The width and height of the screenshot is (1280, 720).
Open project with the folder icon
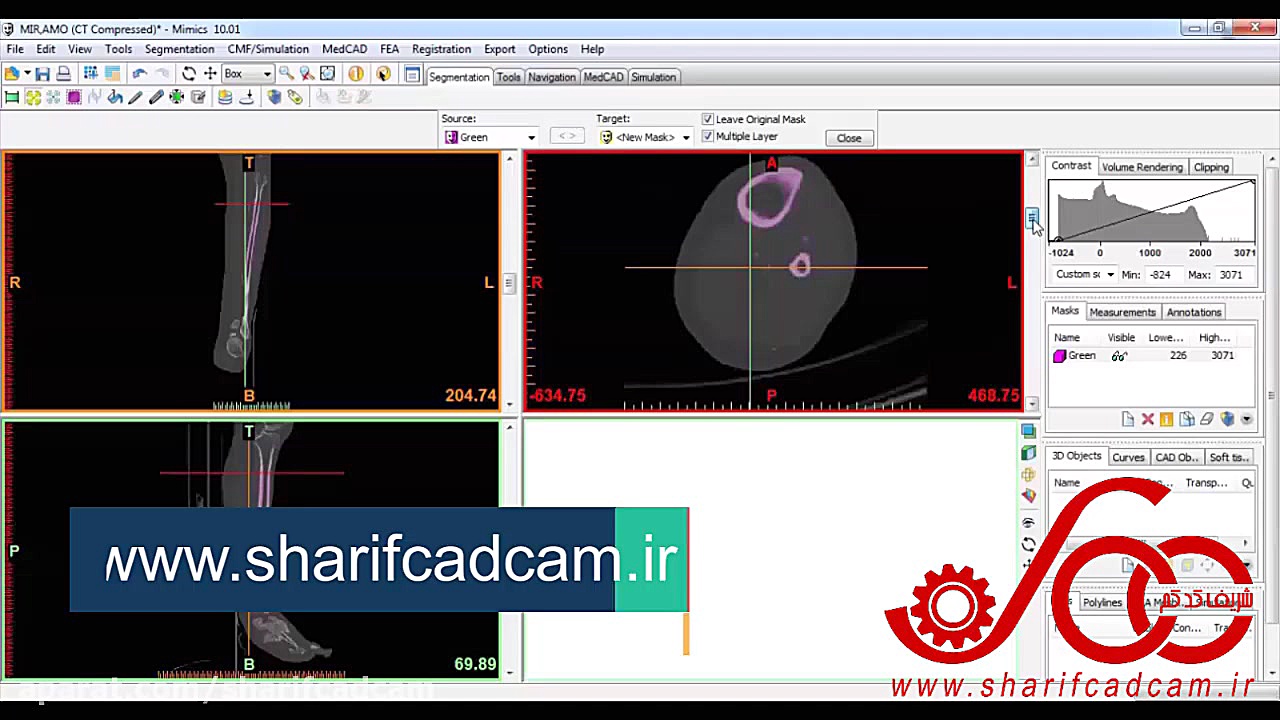(x=12, y=74)
